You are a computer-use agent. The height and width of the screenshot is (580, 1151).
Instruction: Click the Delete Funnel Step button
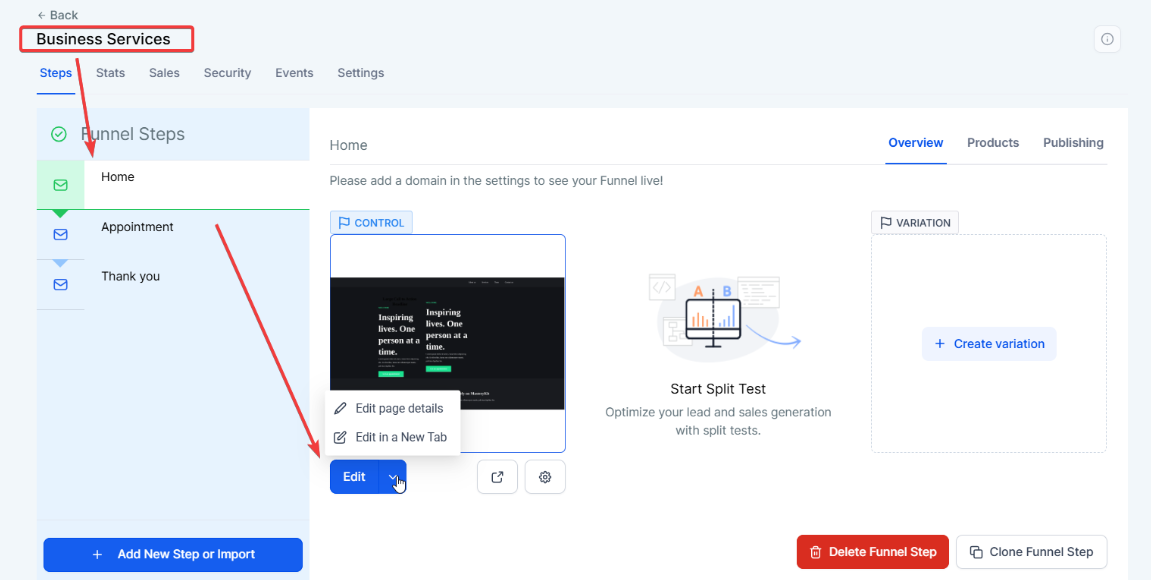(873, 552)
